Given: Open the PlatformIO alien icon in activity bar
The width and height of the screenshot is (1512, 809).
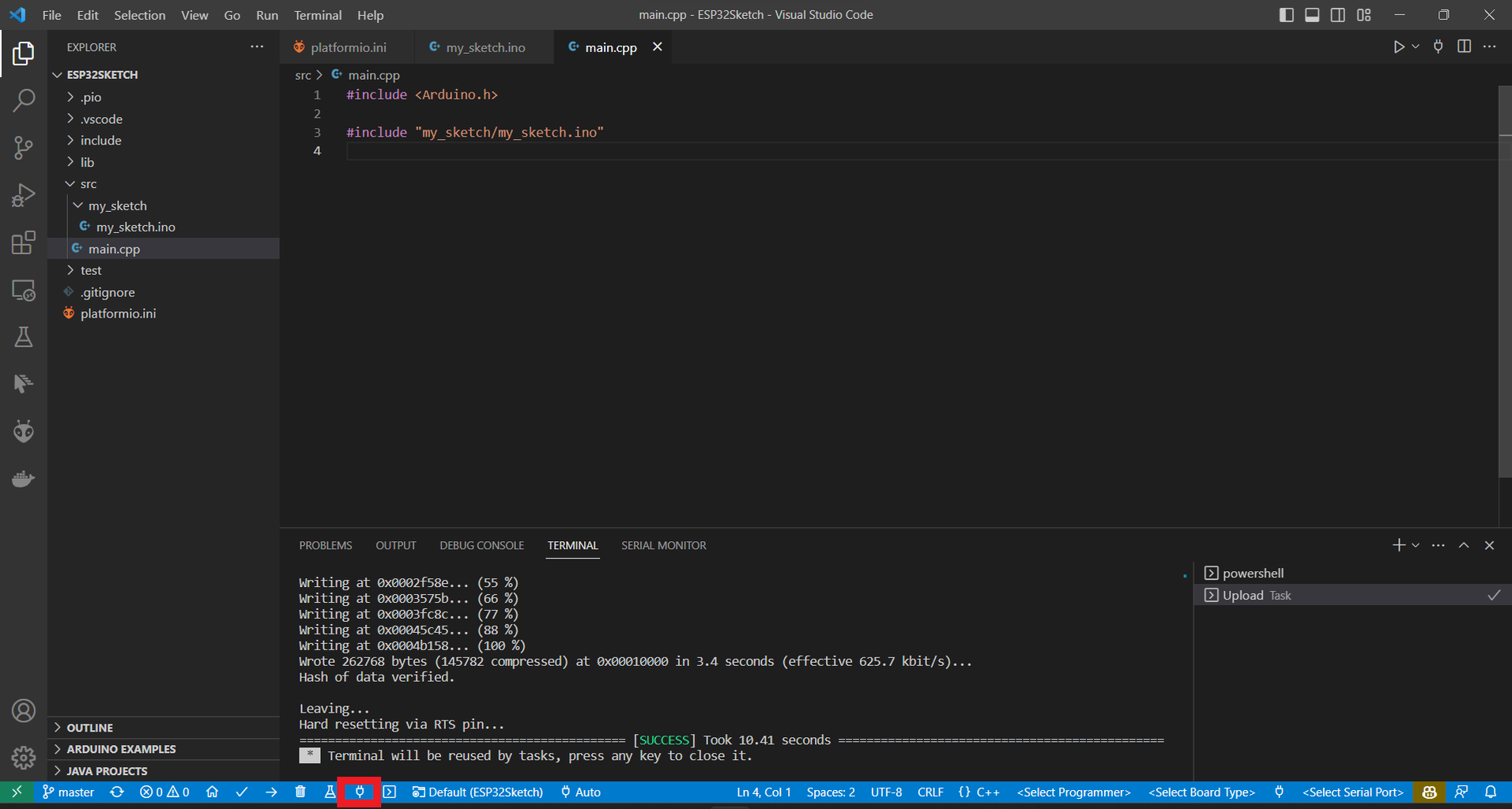Looking at the screenshot, I should (24, 431).
